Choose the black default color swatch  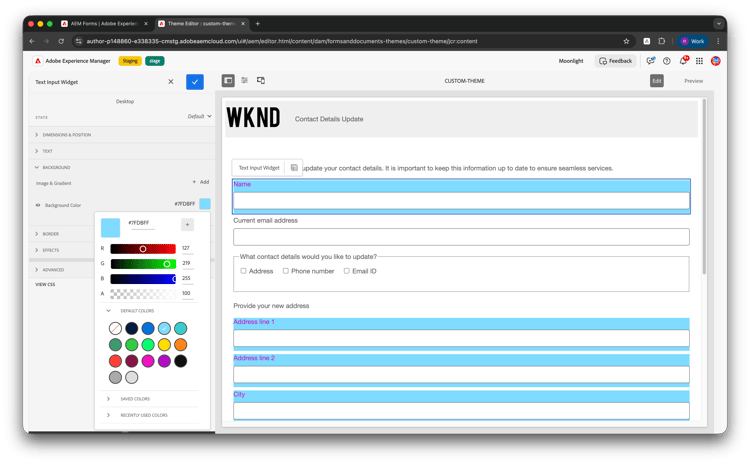click(180, 361)
